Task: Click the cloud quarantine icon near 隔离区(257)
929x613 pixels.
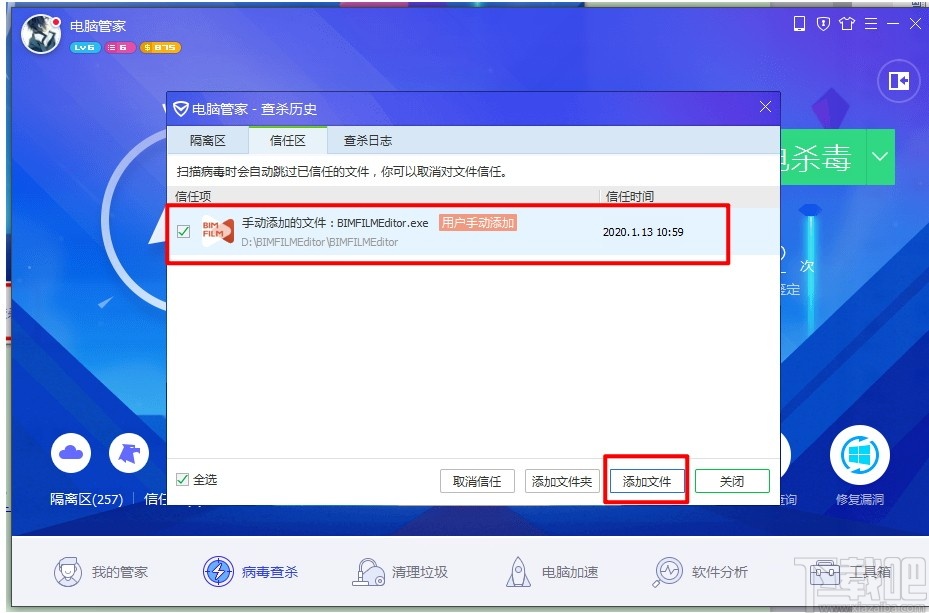Action: click(71, 452)
